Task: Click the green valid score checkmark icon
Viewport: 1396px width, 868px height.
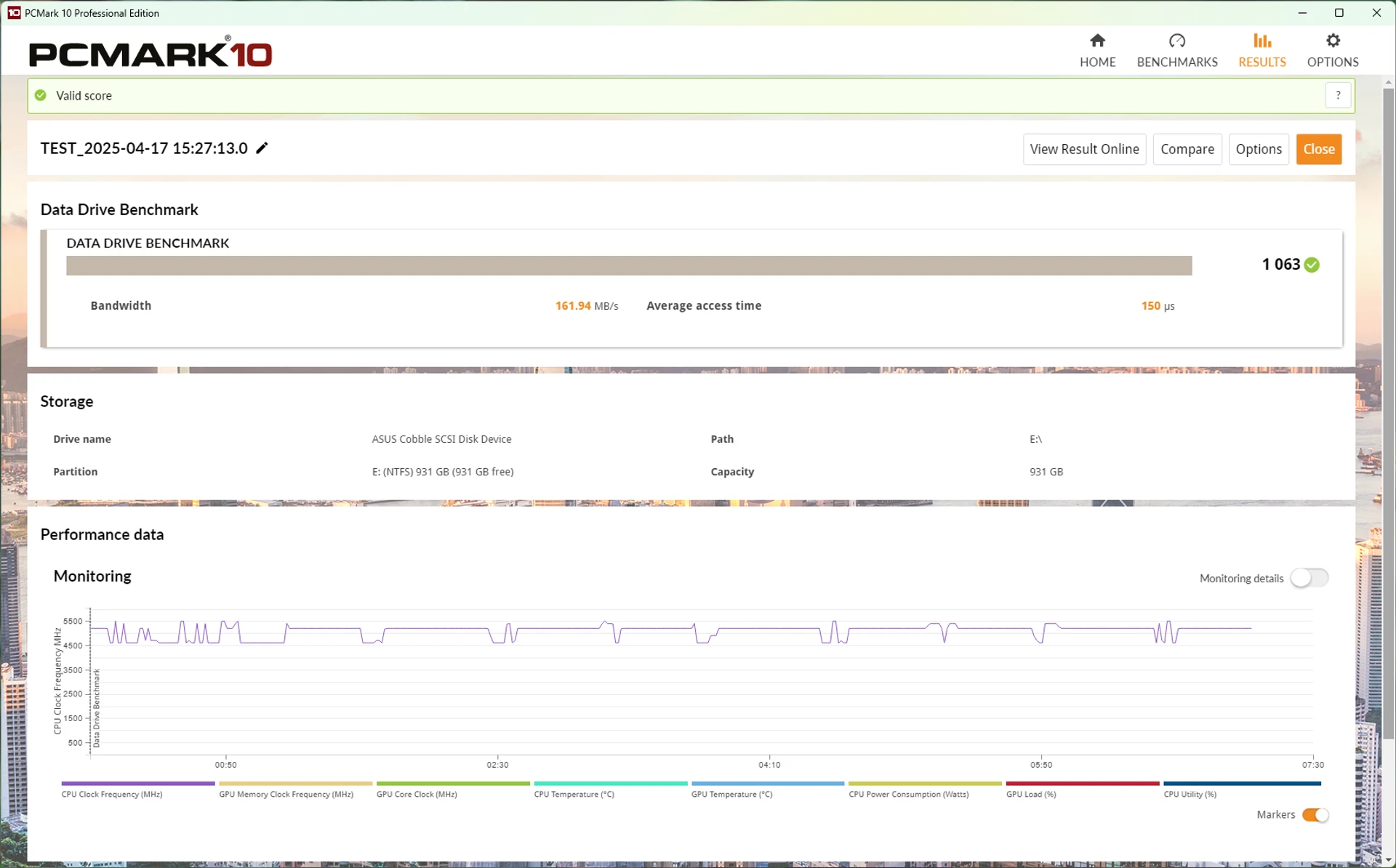Action: click(41, 95)
